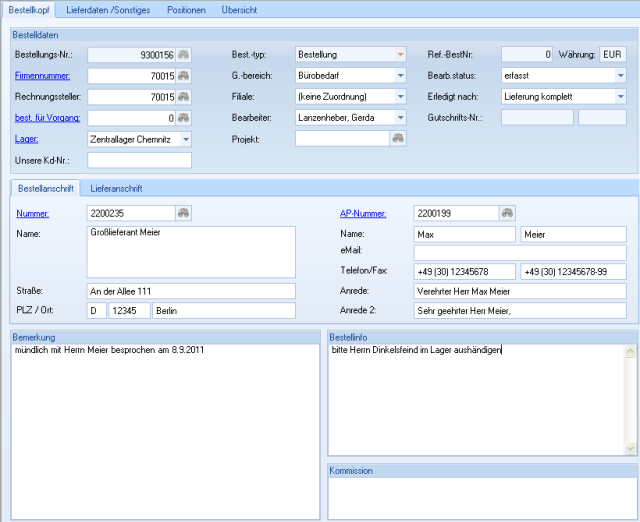
Task: Click the binoculars icon next to Rechnungssteller
Action: click(183, 97)
